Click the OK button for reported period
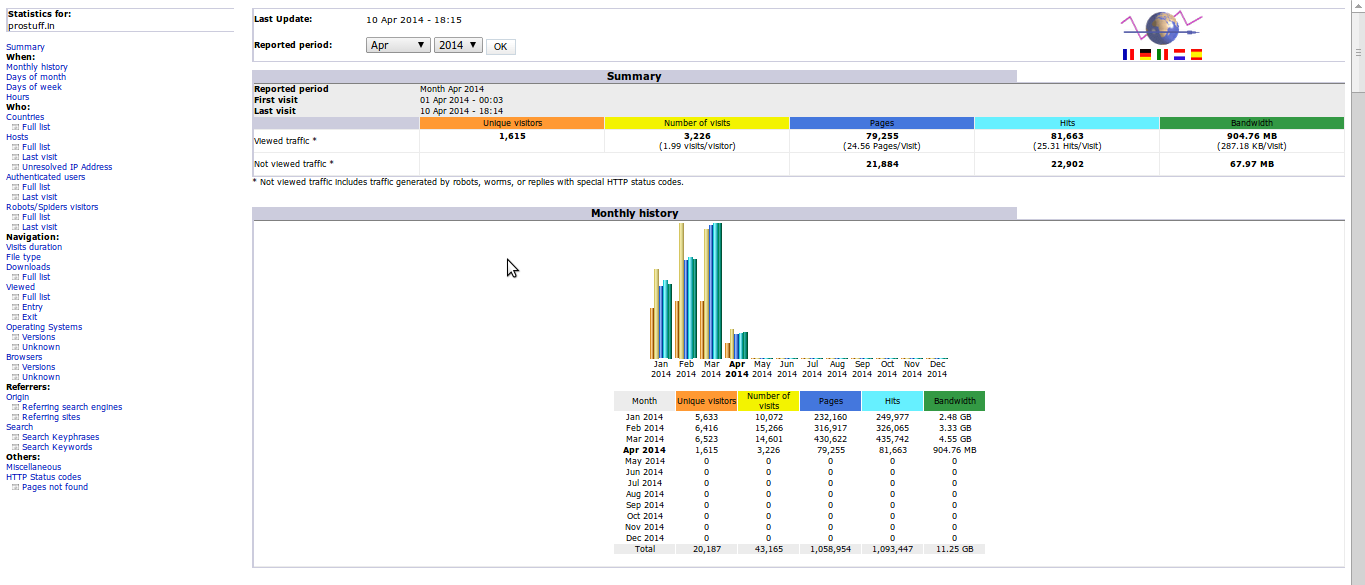 [500, 46]
